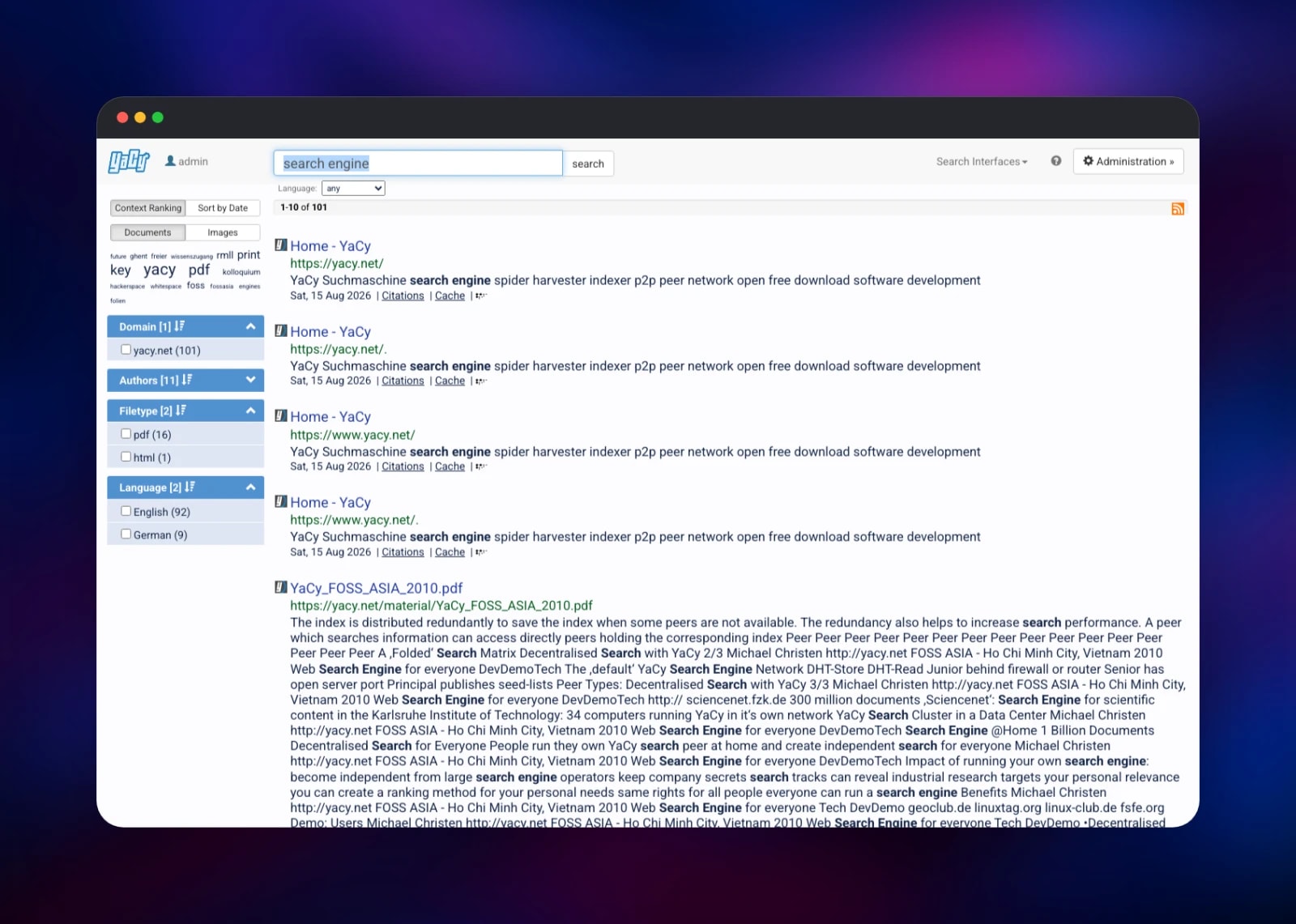Click the 'key' tag in the topic cloud

pos(120,270)
